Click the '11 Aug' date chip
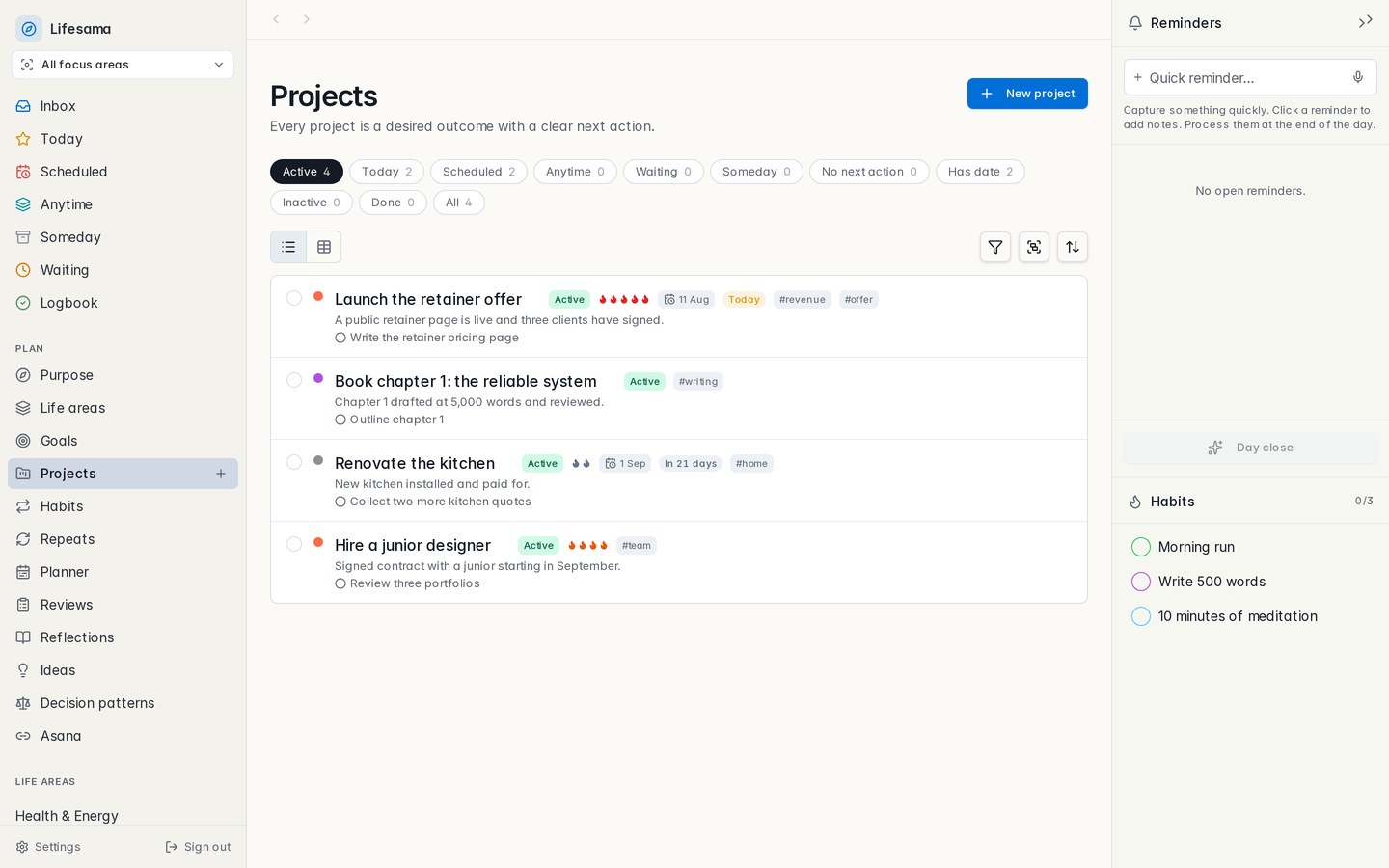Image resolution: width=1389 pixels, height=868 pixels. pos(686,300)
